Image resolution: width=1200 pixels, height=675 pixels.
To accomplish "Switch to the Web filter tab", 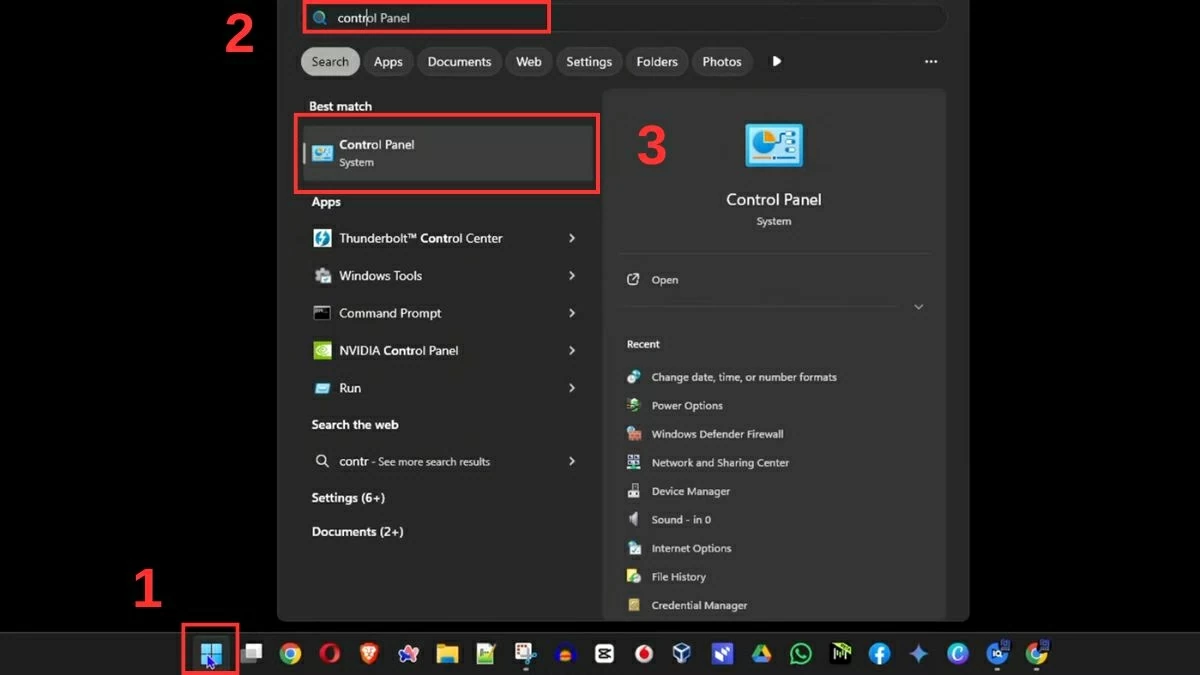I will 528,61.
